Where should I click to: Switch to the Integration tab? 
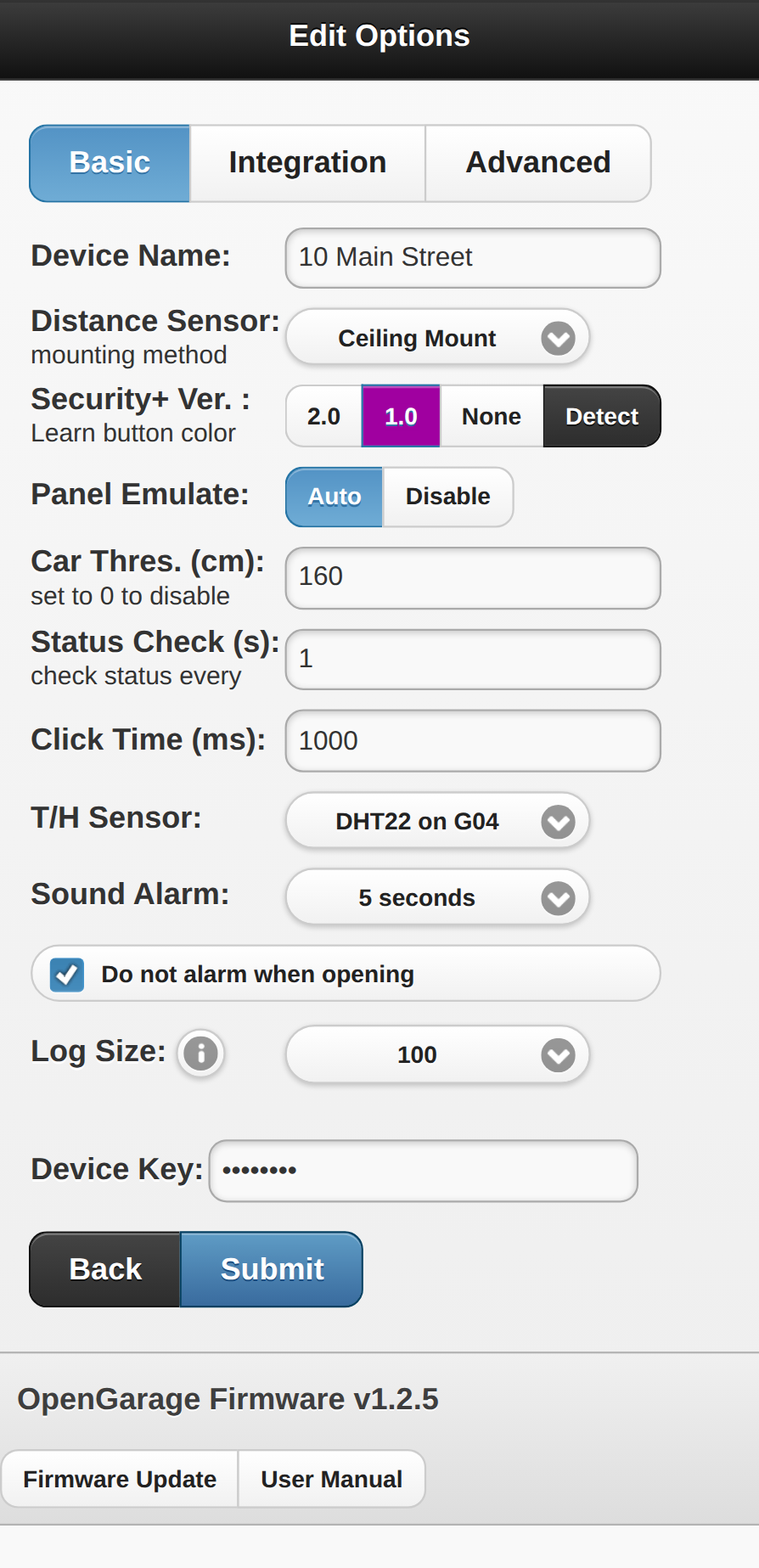tap(307, 163)
